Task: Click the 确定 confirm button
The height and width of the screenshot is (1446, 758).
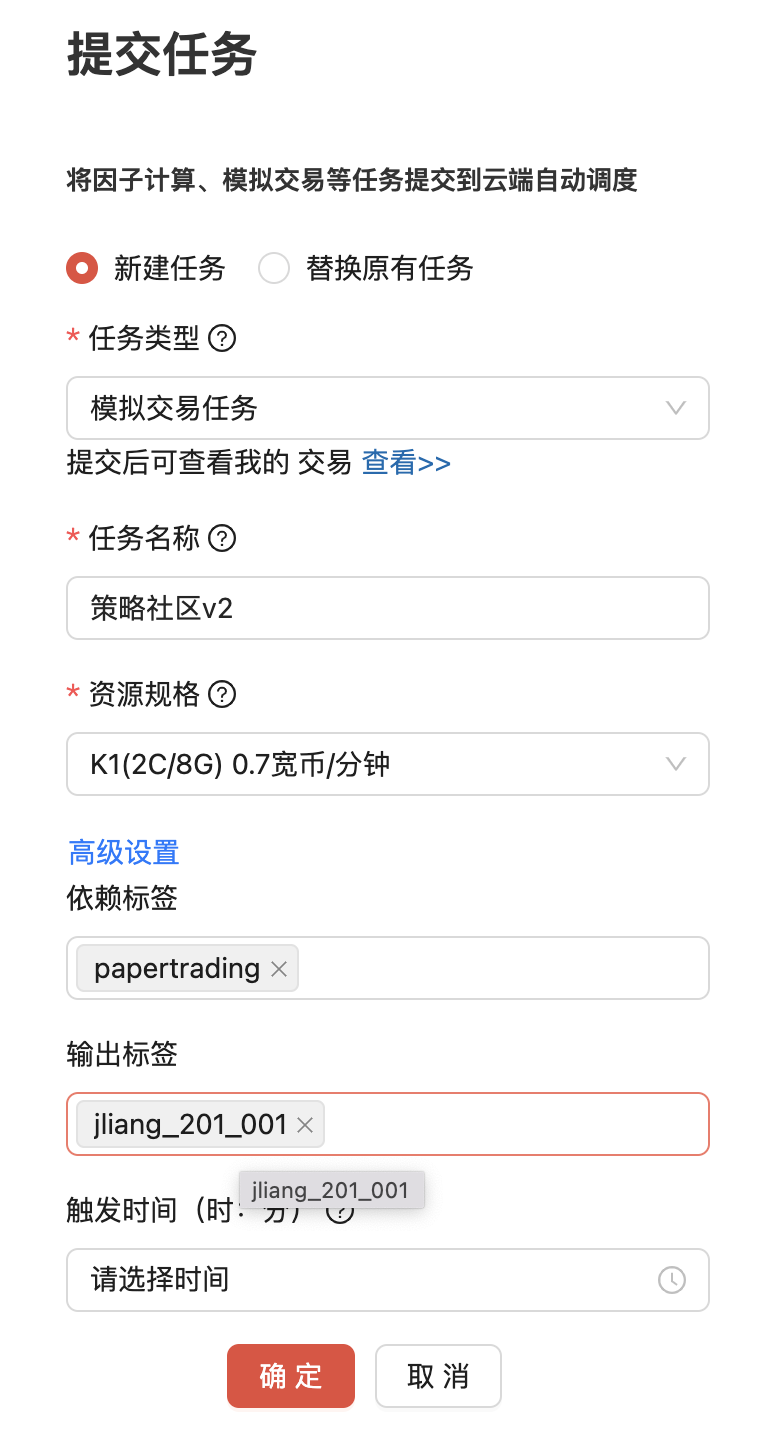Action: [290, 1376]
